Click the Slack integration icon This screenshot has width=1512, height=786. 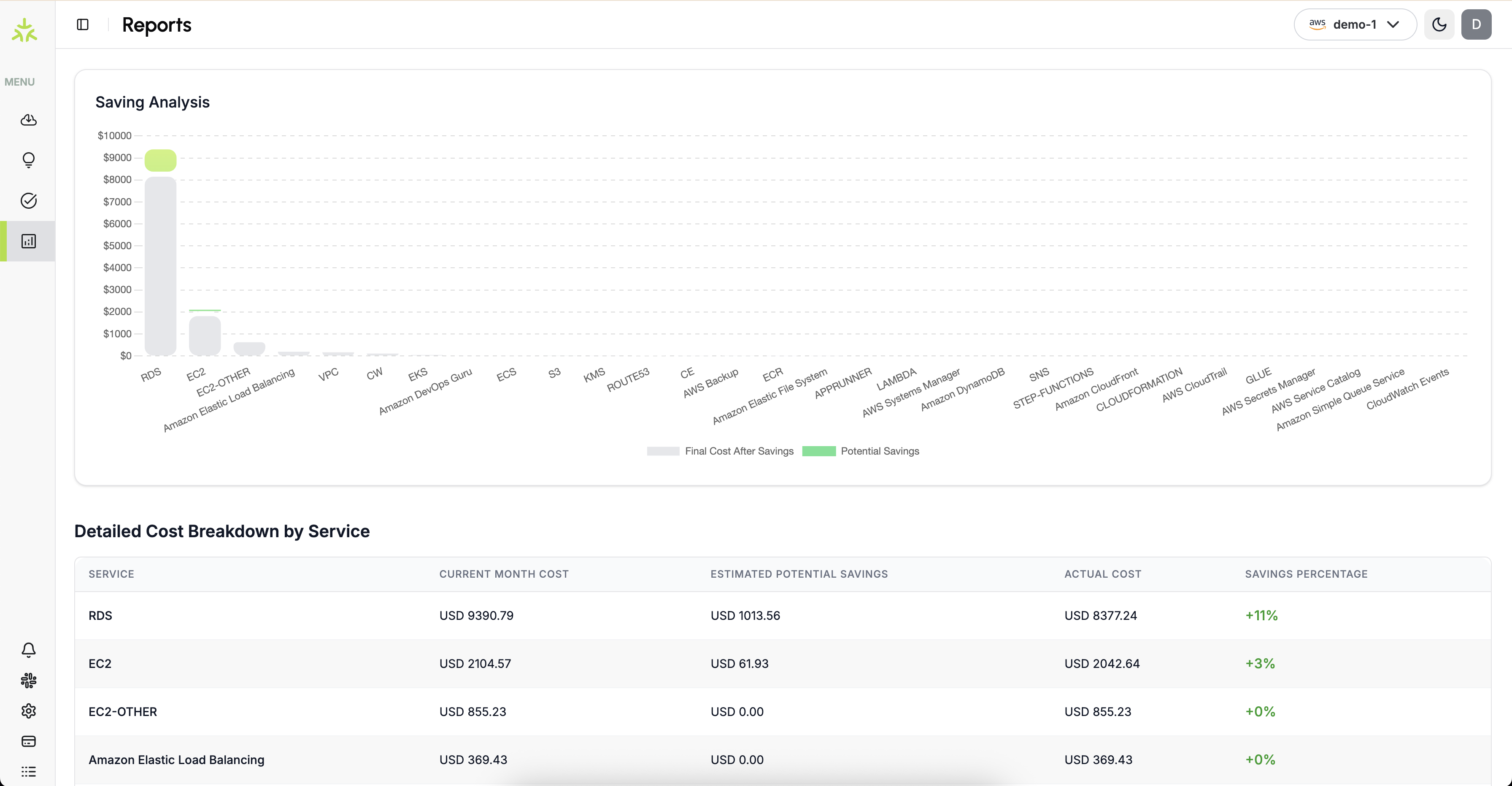coord(28,681)
